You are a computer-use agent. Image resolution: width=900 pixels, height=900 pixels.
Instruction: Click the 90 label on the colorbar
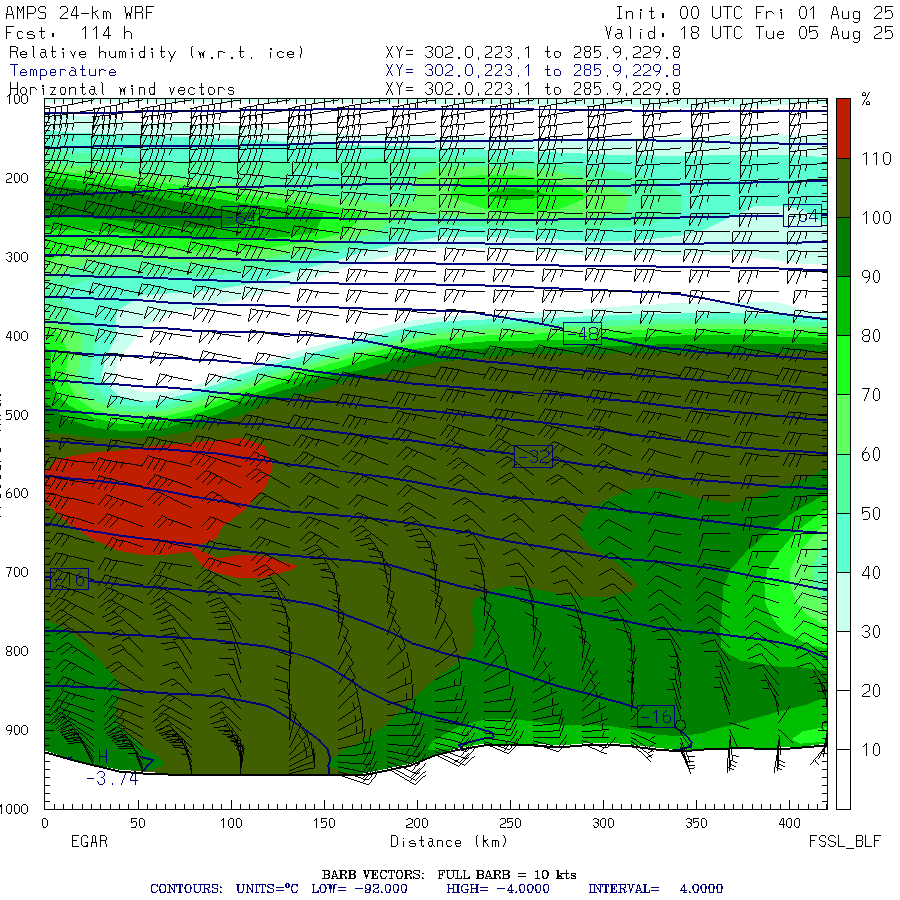click(871, 277)
